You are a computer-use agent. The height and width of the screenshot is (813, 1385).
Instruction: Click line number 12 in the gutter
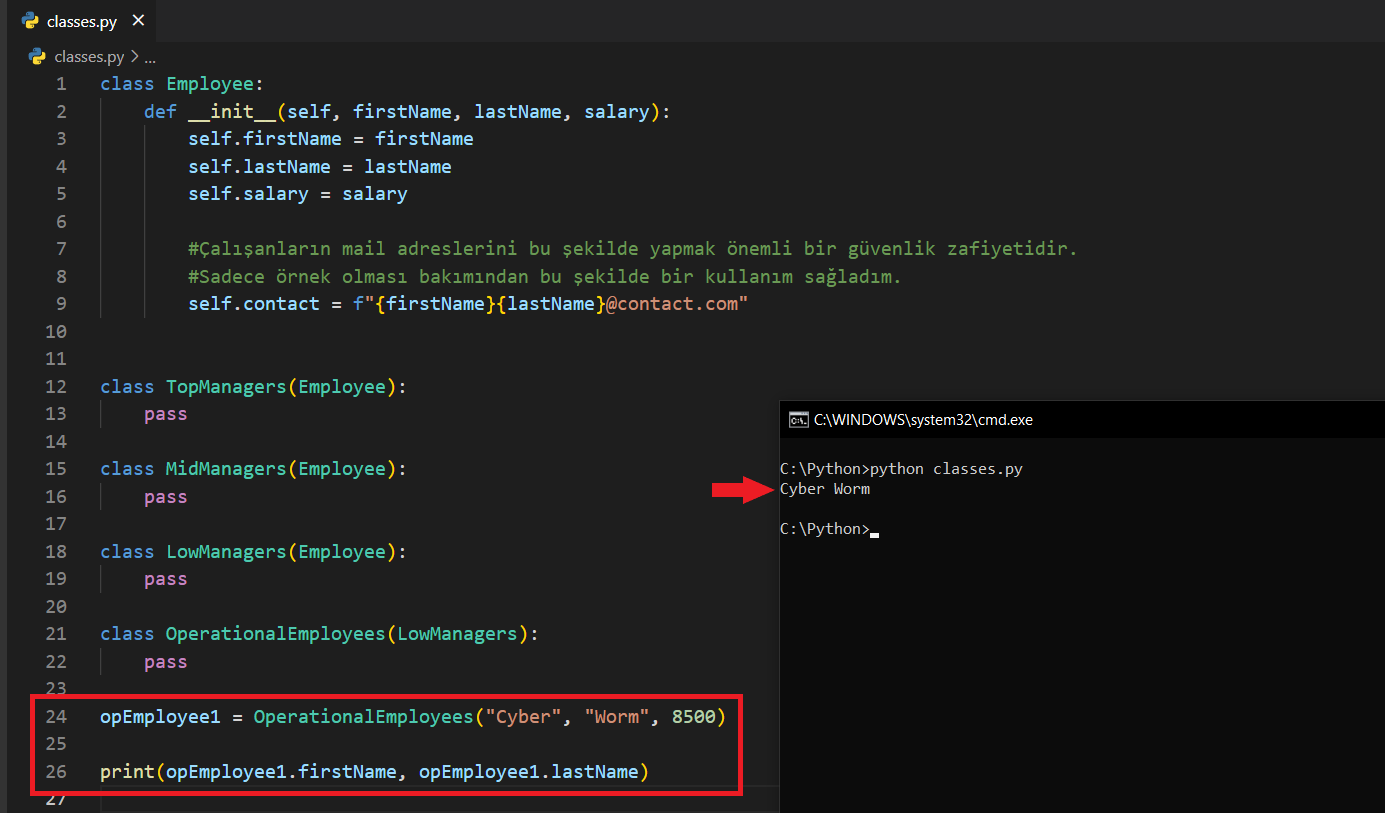pos(56,387)
